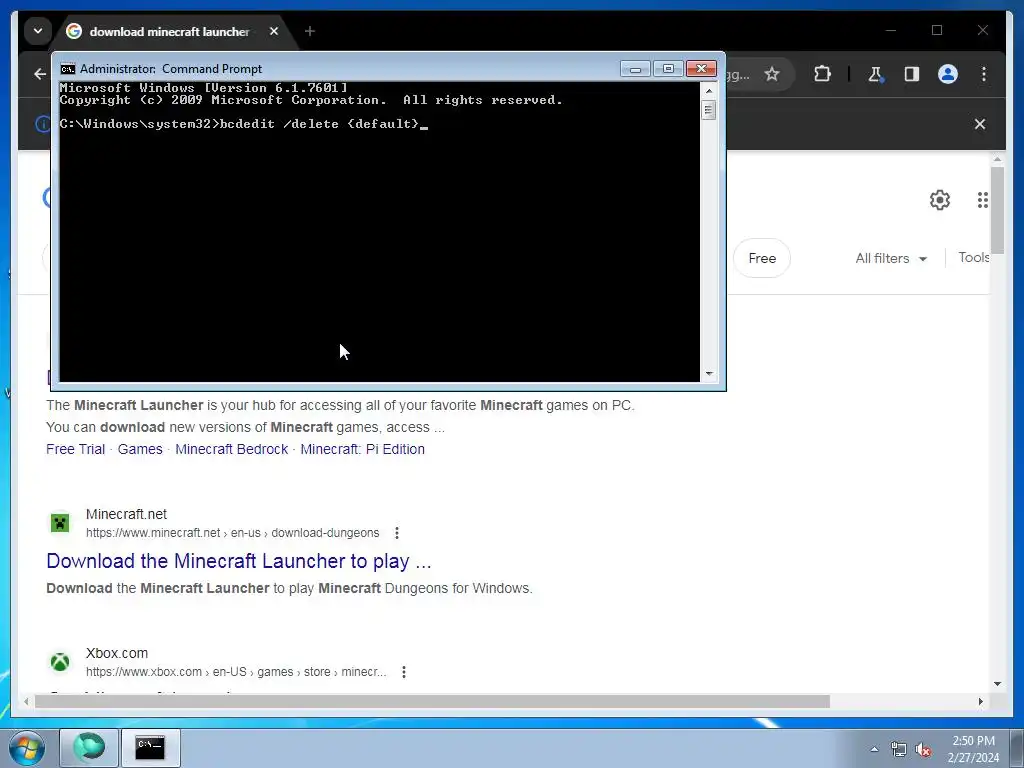Close the Administrator Command Prompt window
The width and height of the screenshot is (1024, 768).
(x=701, y=69)
